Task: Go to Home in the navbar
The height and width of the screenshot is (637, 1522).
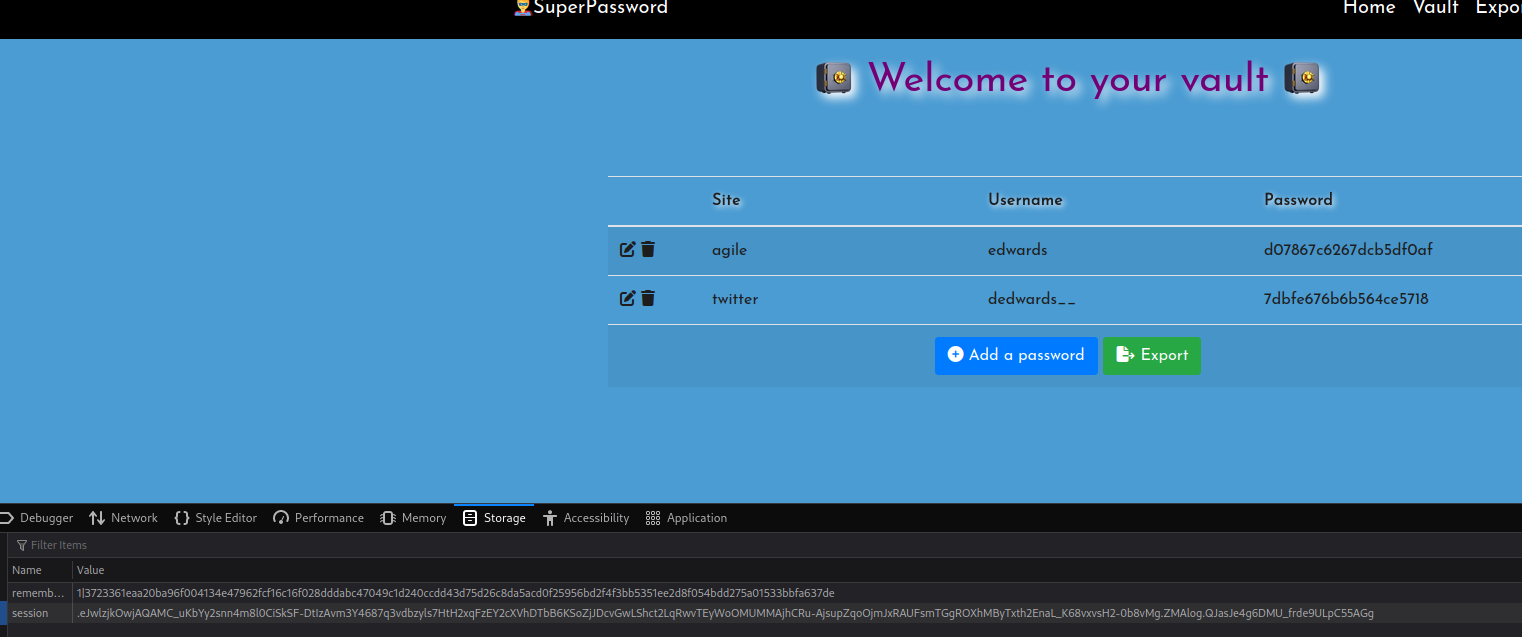Action: click(1368, 8)
